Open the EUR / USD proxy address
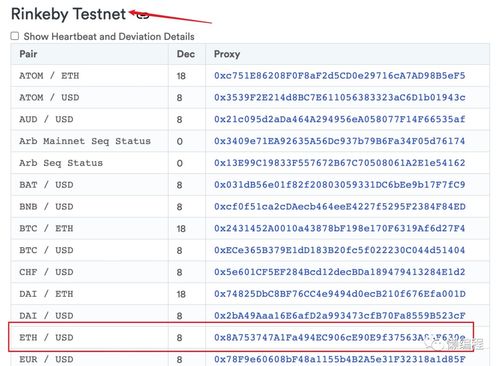 pyautogui.click(x=339, y=359)
